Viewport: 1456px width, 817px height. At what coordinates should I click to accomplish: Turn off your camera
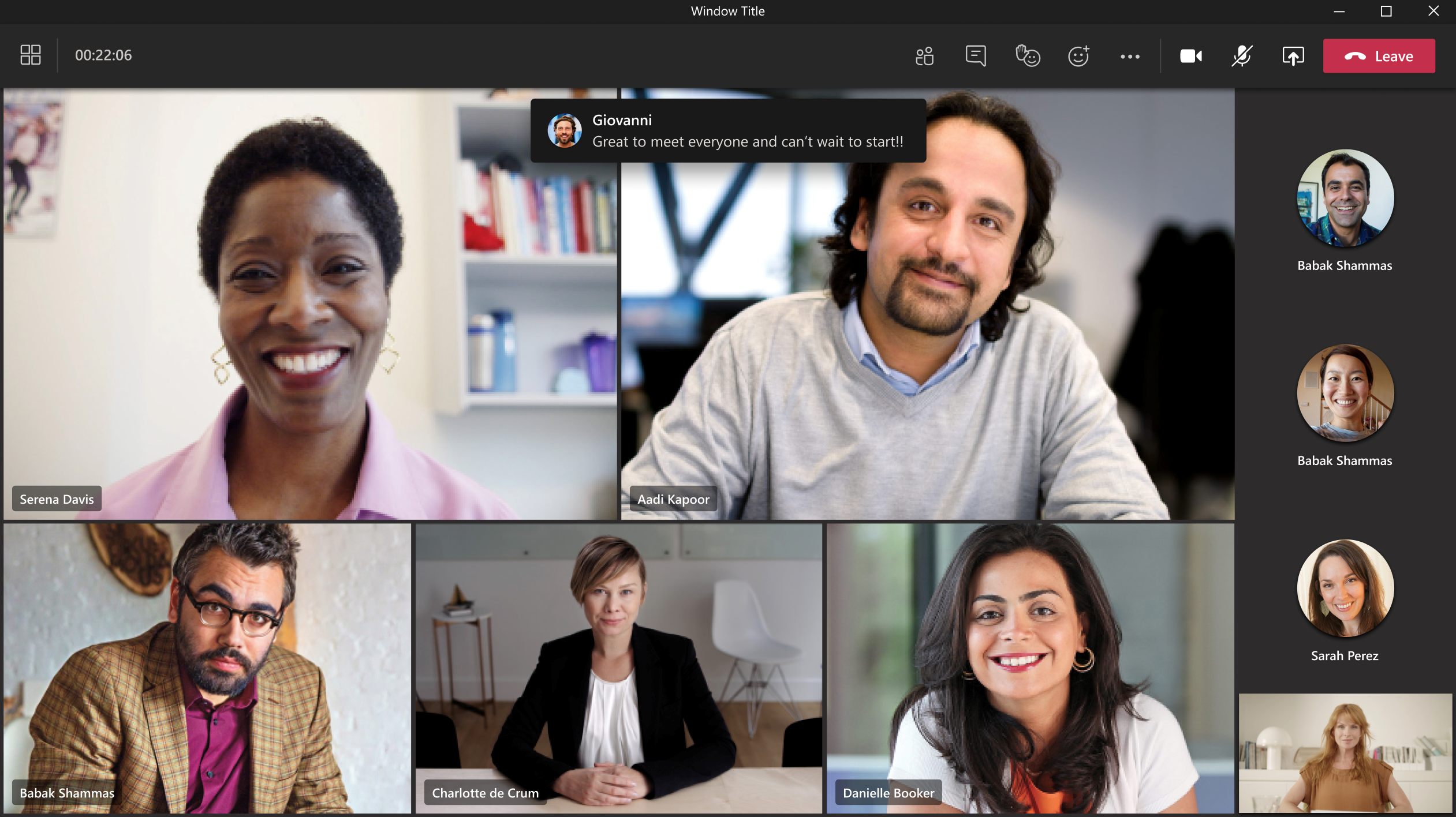(x=1190, y=56)
